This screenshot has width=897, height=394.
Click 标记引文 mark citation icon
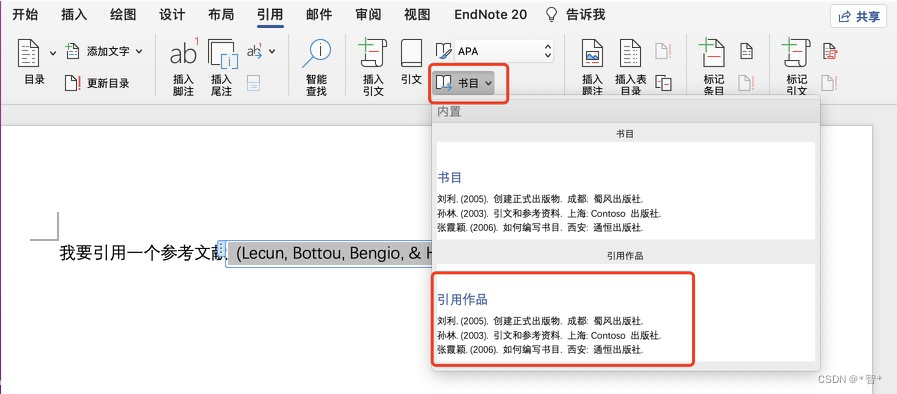point(796,53)
